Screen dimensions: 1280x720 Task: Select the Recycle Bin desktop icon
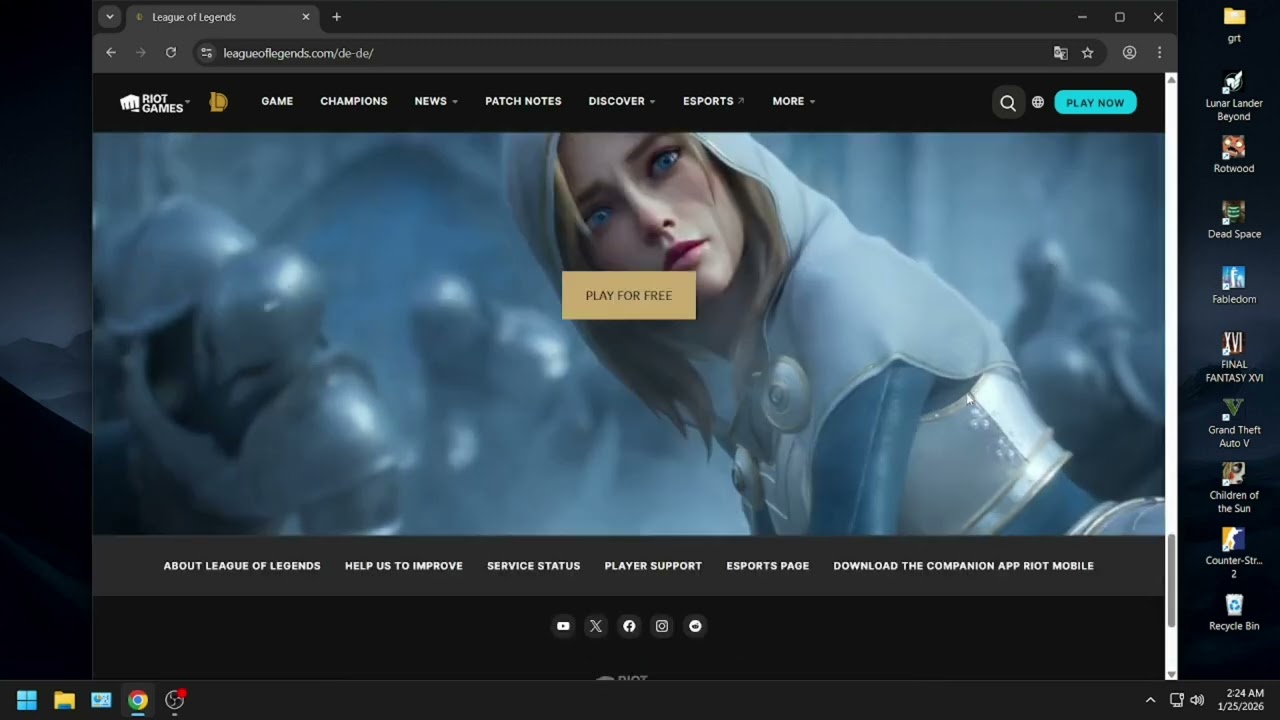pos(1234,612)
